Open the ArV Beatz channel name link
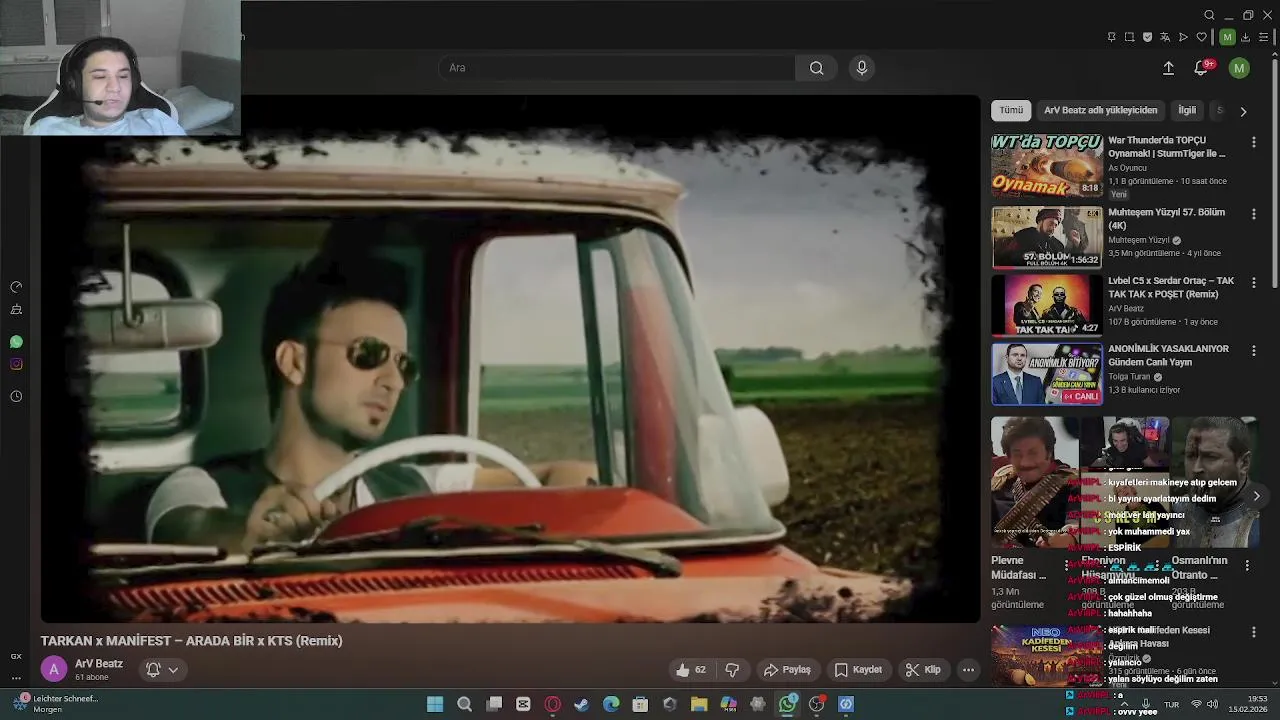The width and height of the screenshot is (1280, 720). (98, 664)
